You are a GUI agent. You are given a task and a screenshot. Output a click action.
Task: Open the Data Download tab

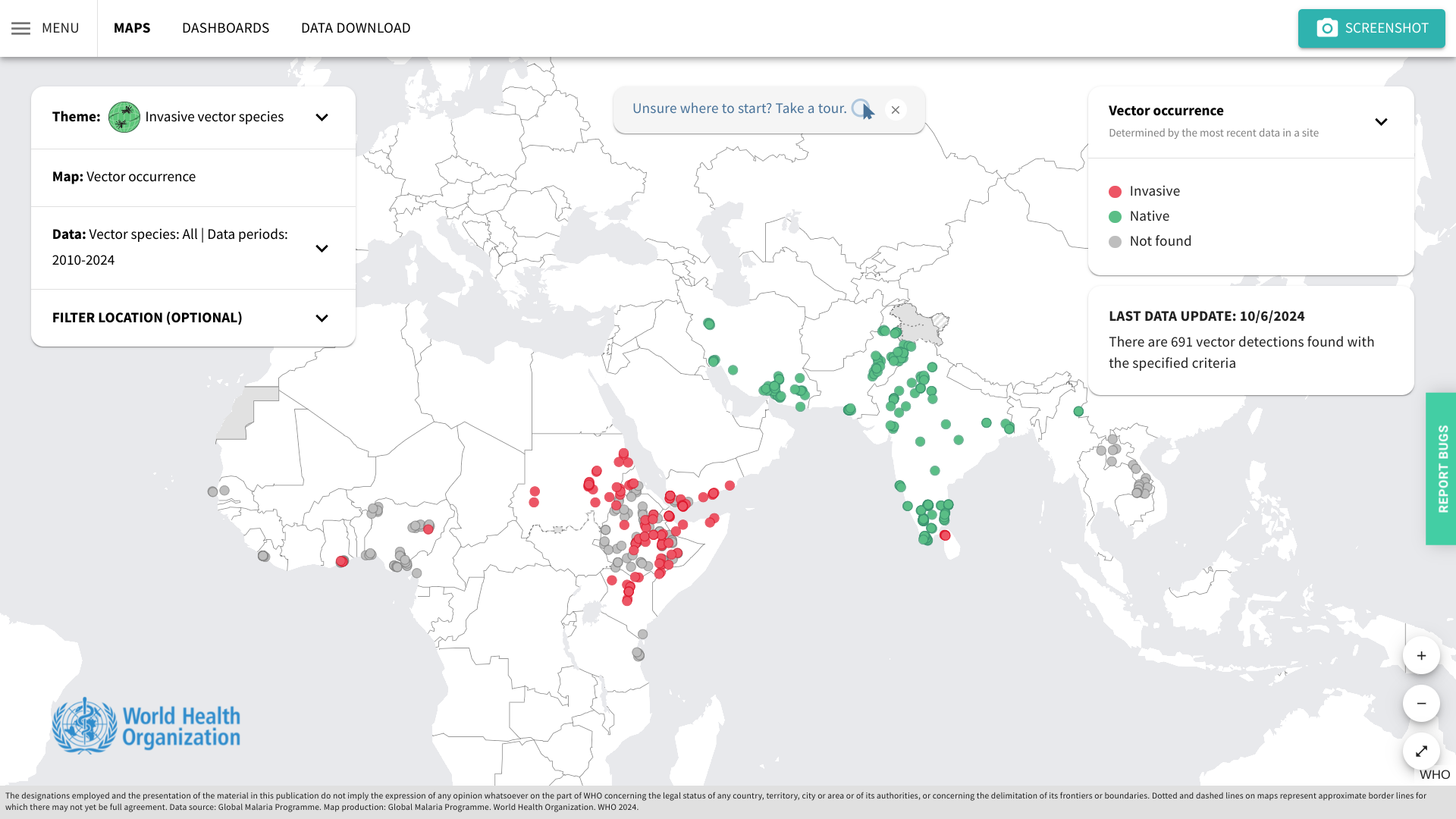(356, 28)
